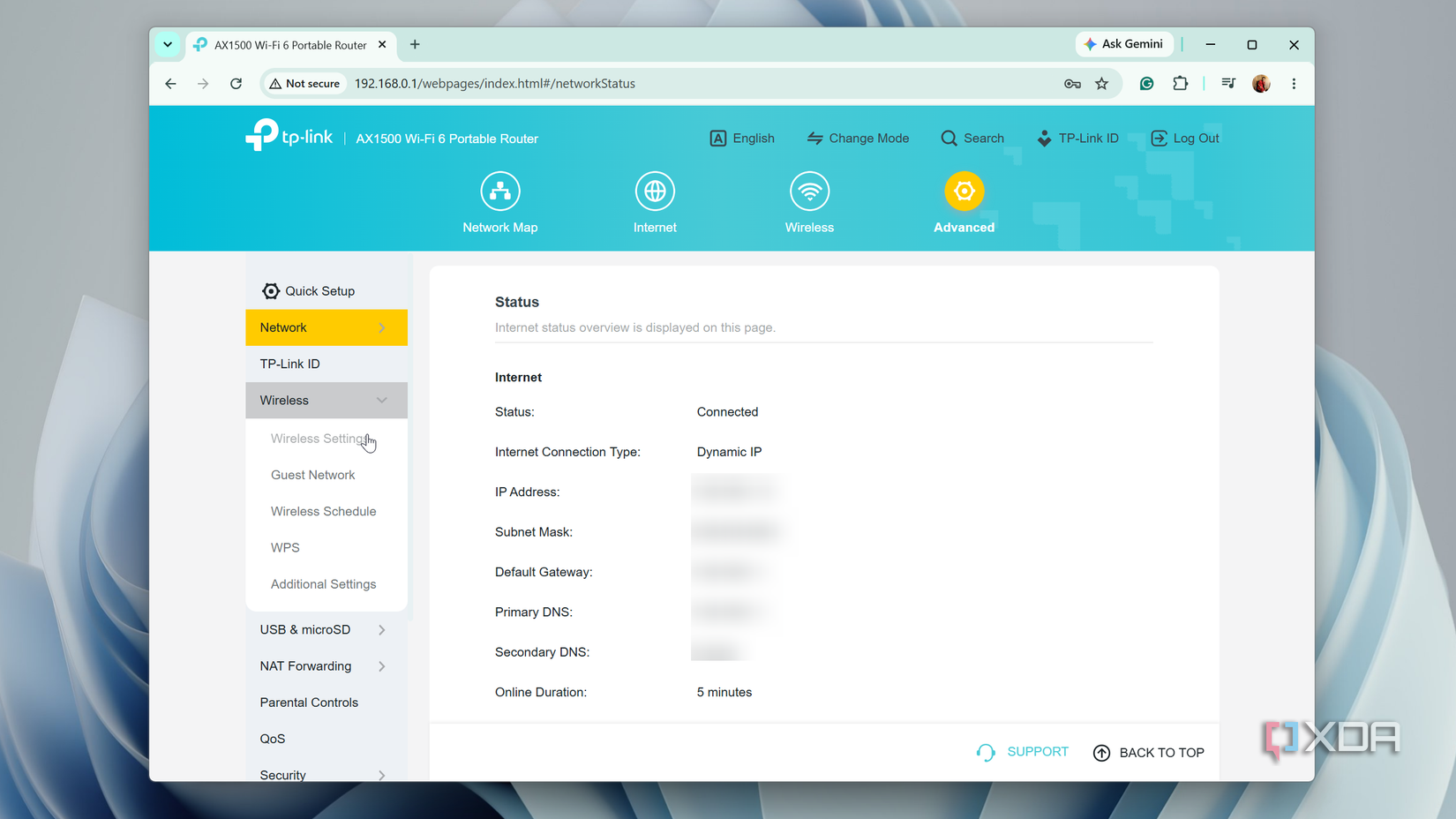Viewport: 1456px width, 819px height.
Task: Click BACK TO TOP link
Action: coord(1161,753)
